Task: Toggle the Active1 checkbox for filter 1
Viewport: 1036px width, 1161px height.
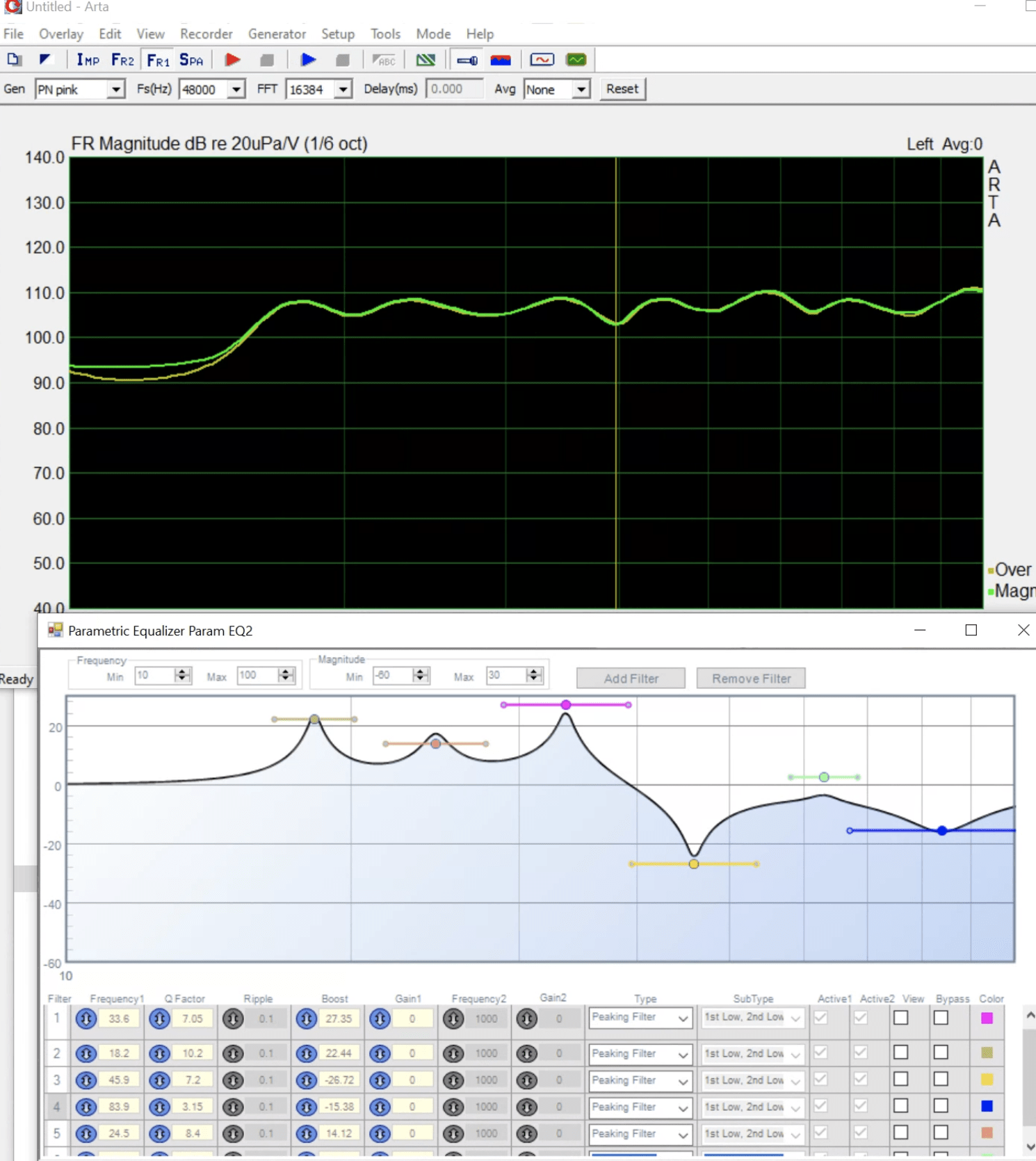Action: [821, 1018]
